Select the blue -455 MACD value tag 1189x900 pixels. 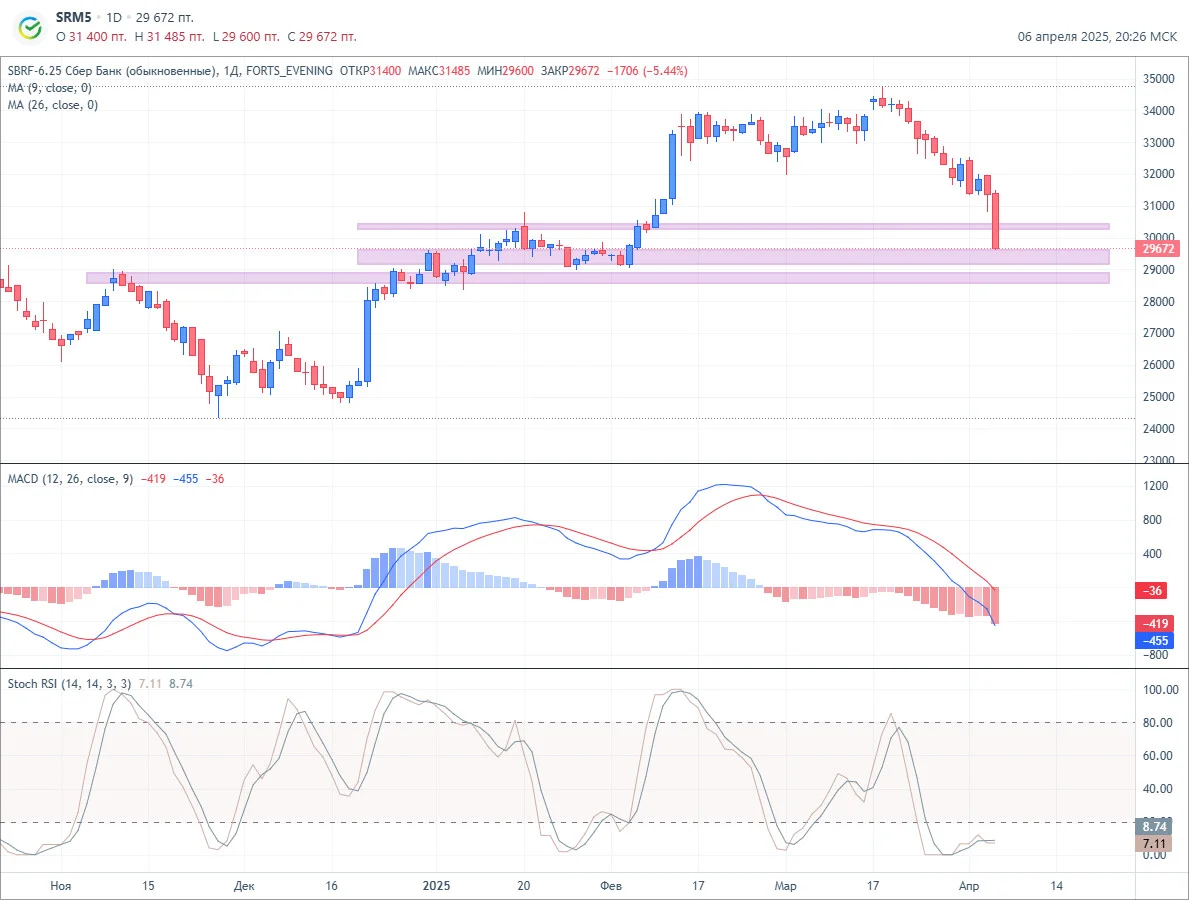click(1155, 641)
